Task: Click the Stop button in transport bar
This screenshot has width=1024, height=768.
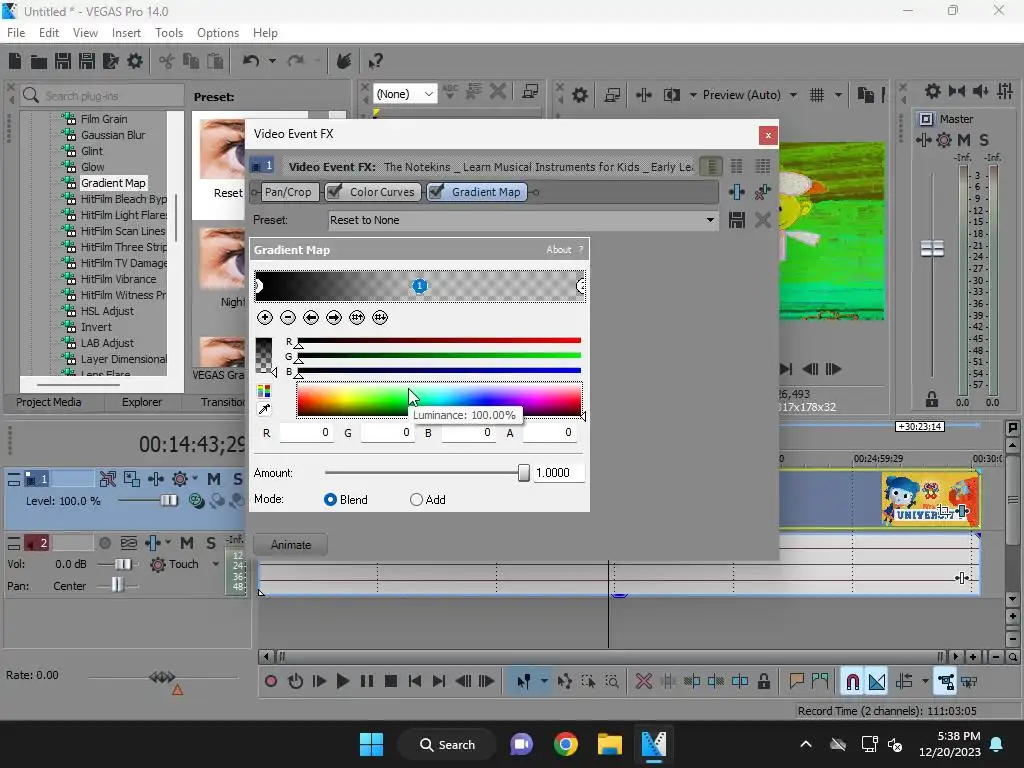Action: click(x=391, y=682)
